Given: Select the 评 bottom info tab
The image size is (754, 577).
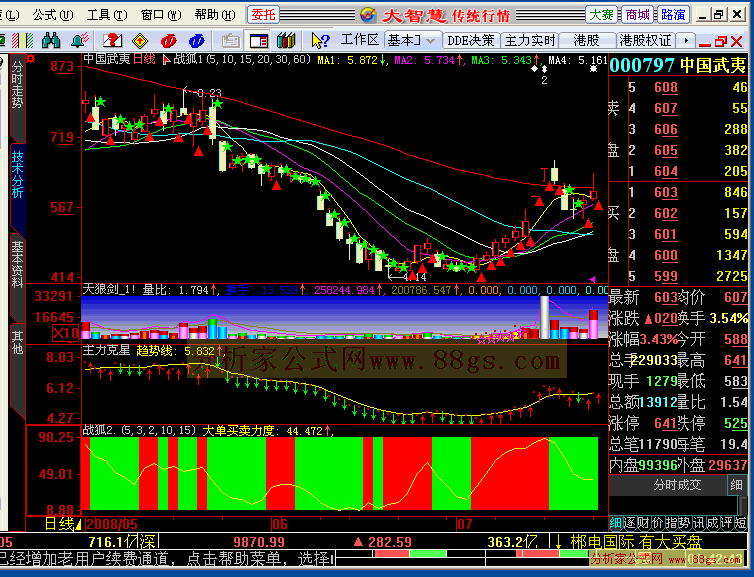Looking at the screenshot, I should click(726, 523).
